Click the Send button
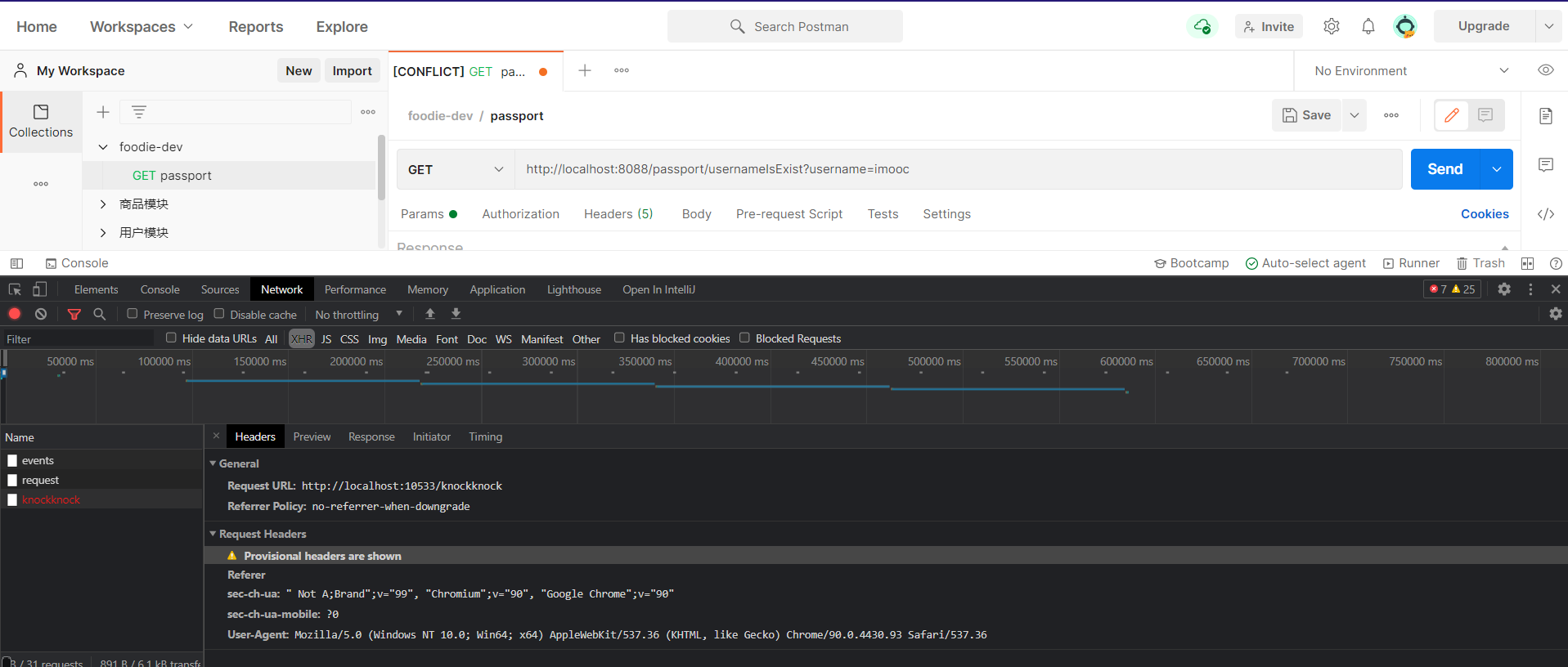The height and width of the screenshot is (667, 1568). coord(1445,169)
